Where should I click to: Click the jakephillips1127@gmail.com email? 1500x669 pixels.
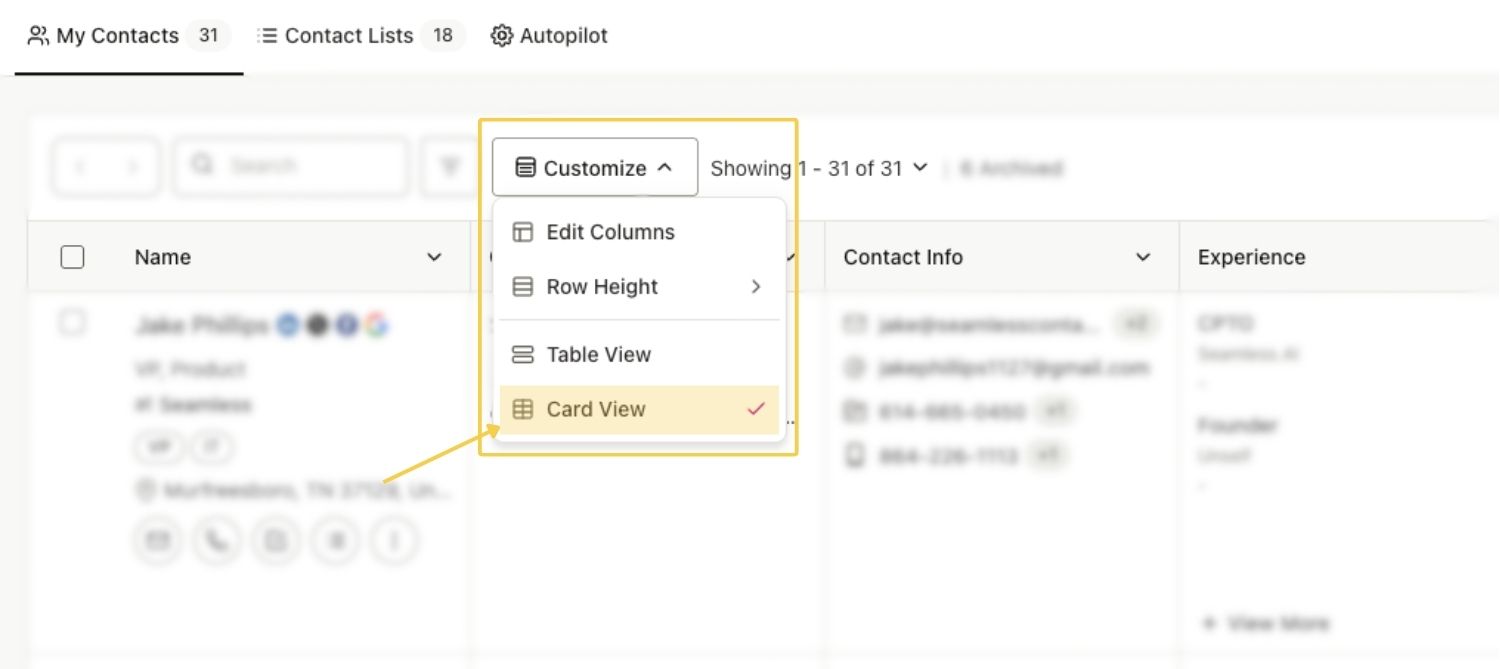click(x=1013, y=368)
